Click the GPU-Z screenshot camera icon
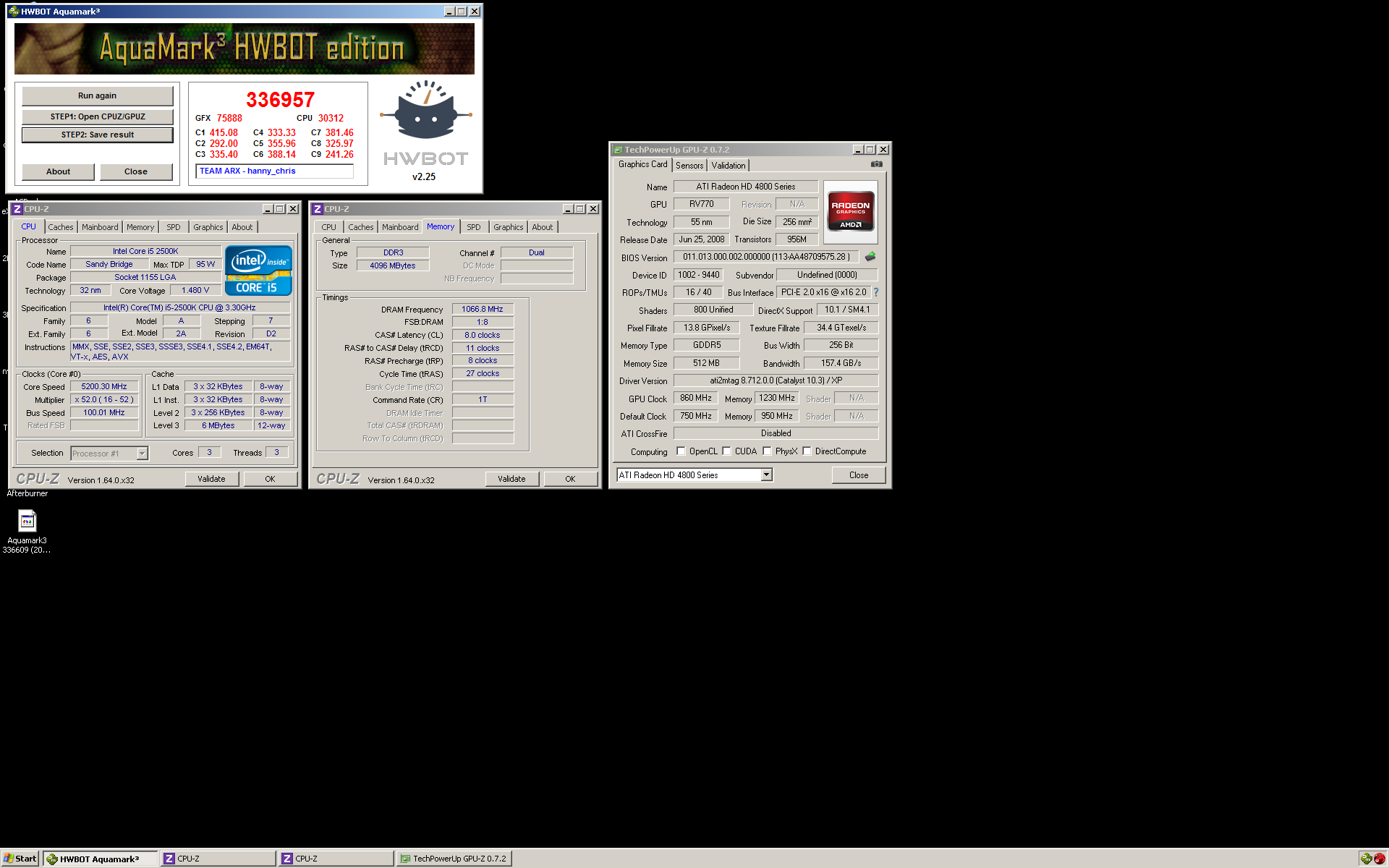Image resolution: width=1389 pixels, height=868 pixels. coord(876,164)
